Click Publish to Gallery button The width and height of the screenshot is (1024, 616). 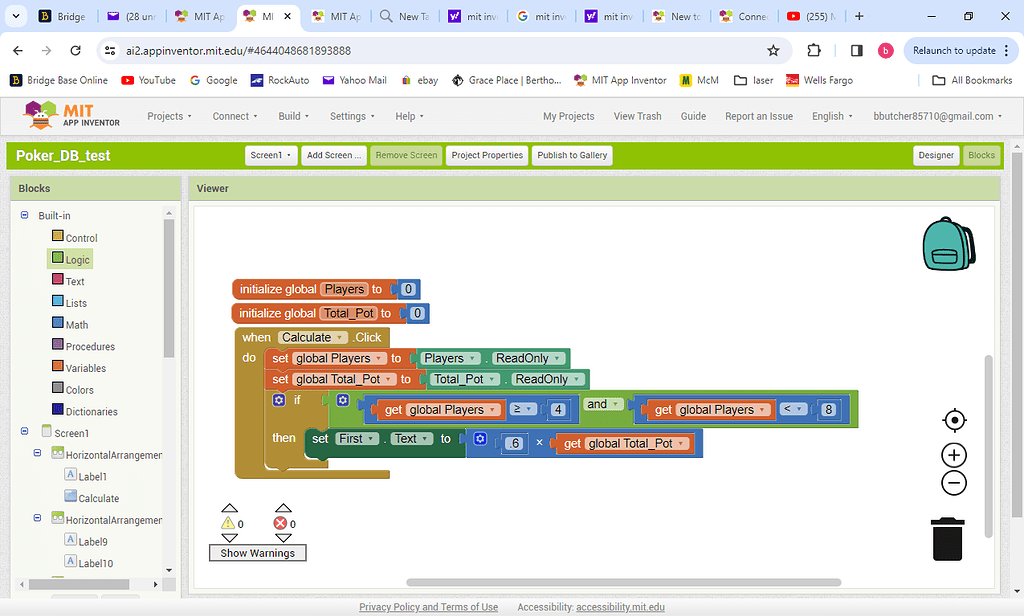[x=572, y=155]
